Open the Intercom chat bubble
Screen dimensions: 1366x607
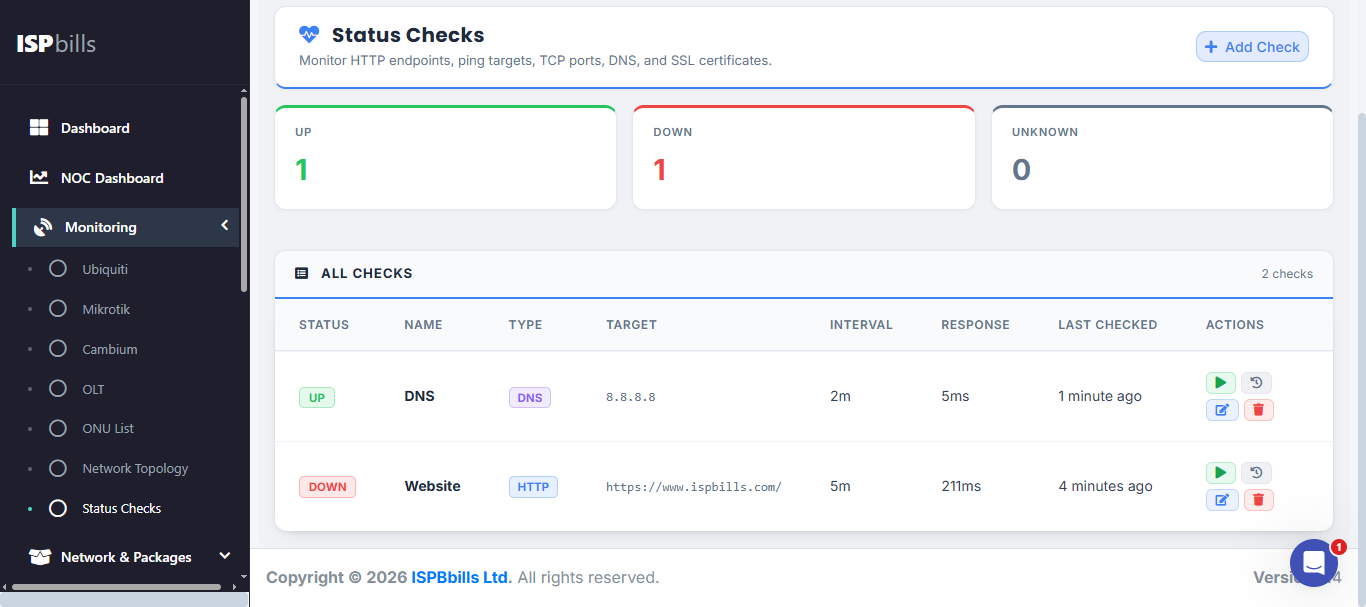[x=1313, y=563]
